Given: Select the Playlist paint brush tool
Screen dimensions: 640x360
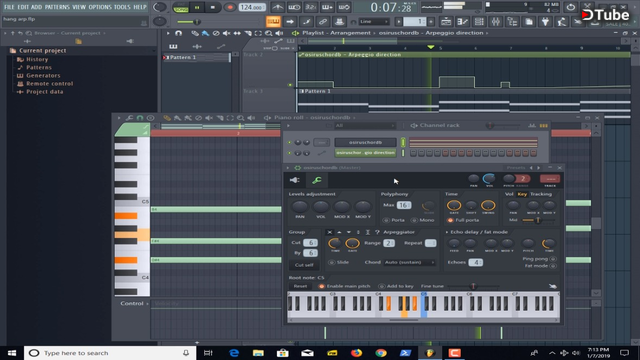Looking at the screenshot, I should point(205,33).
